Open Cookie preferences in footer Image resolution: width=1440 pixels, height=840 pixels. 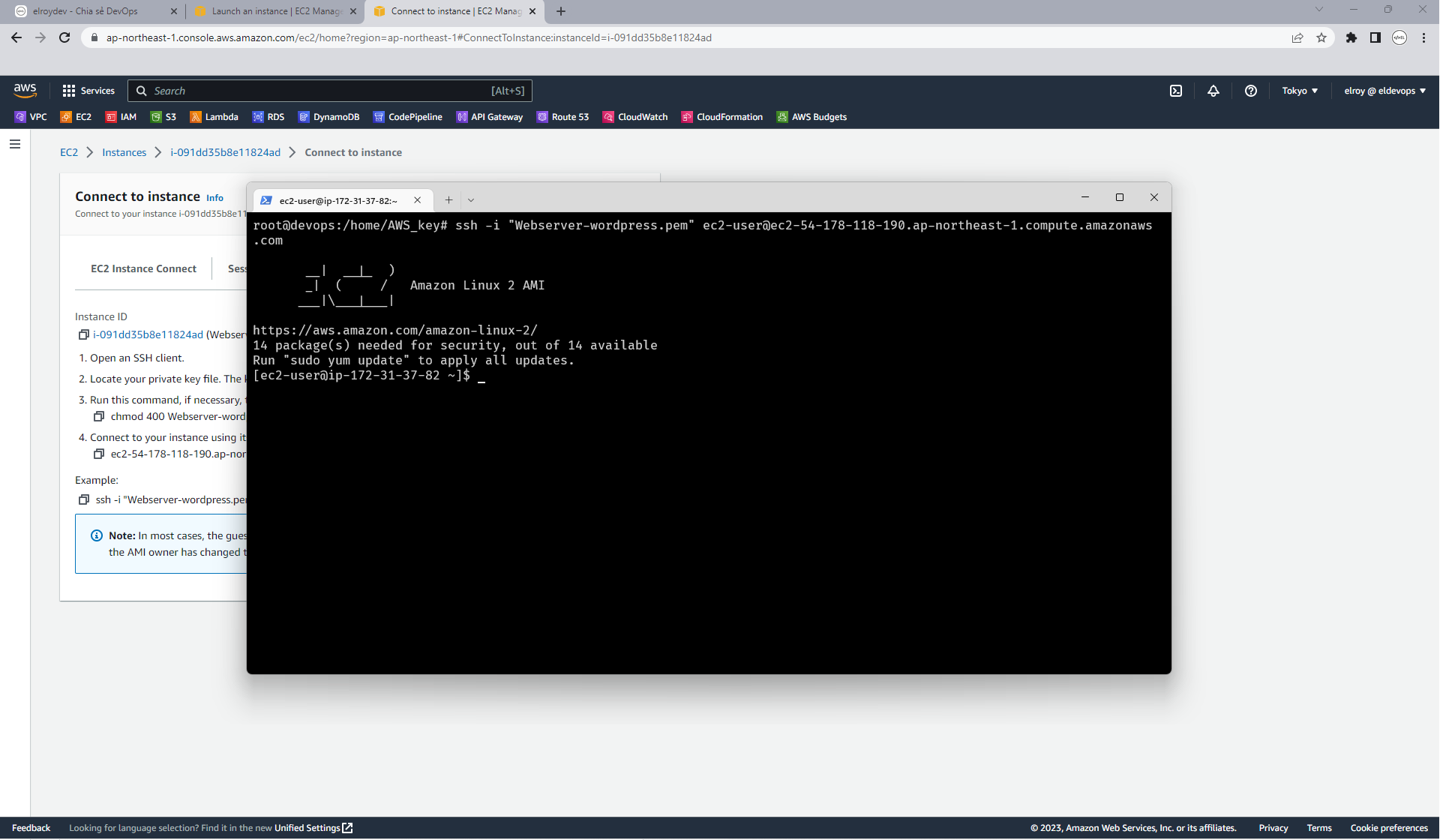[x=1389, y=828]
